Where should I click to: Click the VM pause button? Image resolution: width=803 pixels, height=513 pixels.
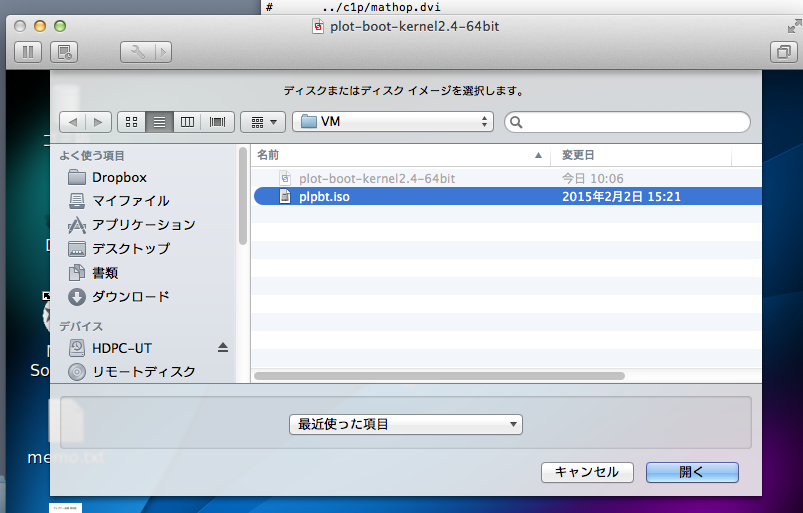point(28,52)
